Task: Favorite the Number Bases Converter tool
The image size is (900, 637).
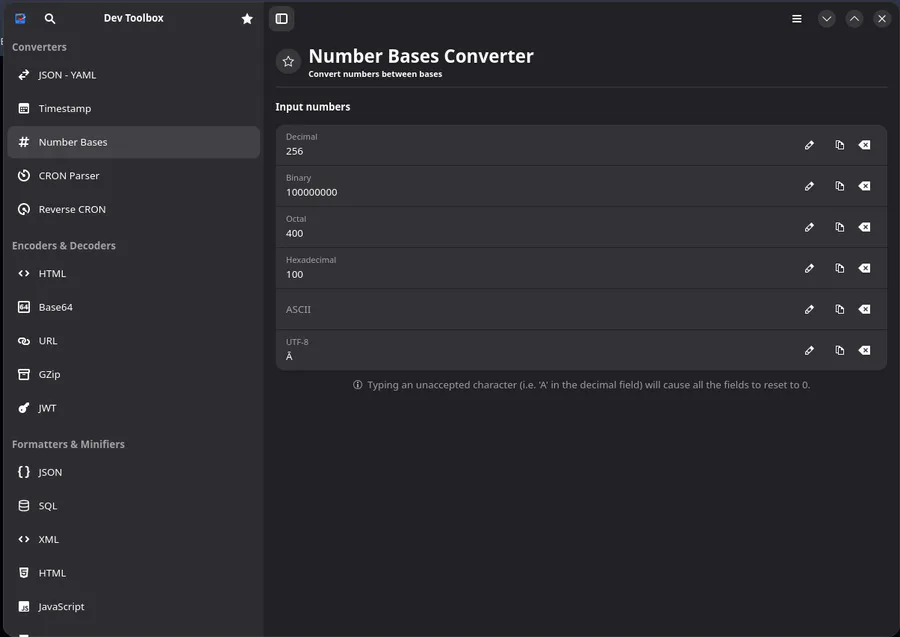Action: coord(288,62)
